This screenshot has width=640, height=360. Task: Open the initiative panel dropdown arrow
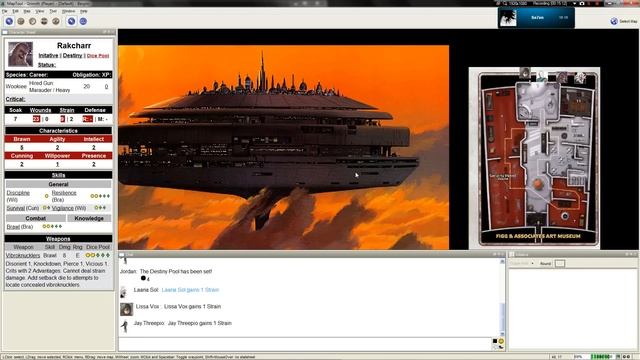[532, 264]
